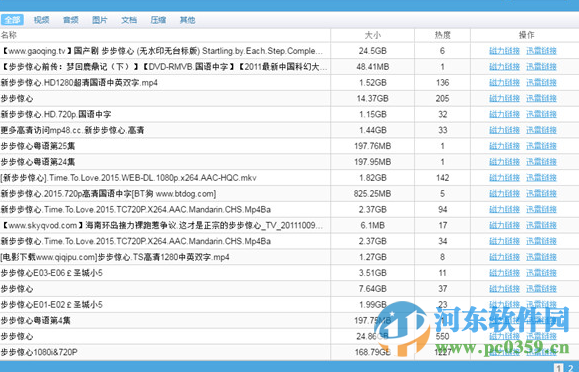Screen dimensions: 579x372
Task: Select file name 步步惊心1080i&720P
Action: click(x=39, y=353)
